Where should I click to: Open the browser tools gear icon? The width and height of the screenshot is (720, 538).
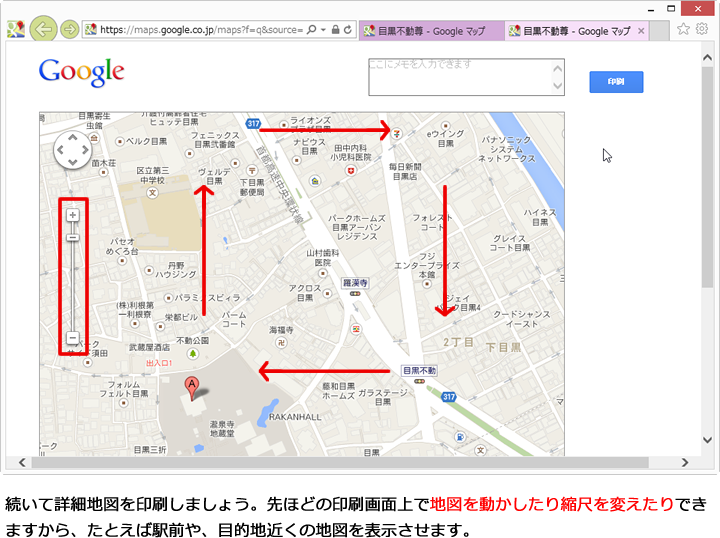(x=702, y=29)
